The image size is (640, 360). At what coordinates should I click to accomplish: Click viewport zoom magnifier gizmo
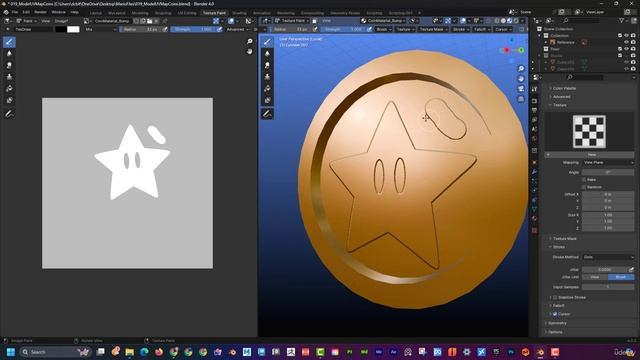(521, 69)
